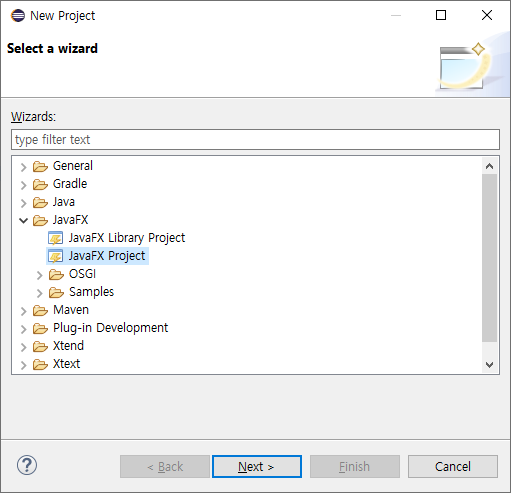The width and height of the screenshot is (511, 493).
Task: Focus the type filter text field
Action: point(255,140)
